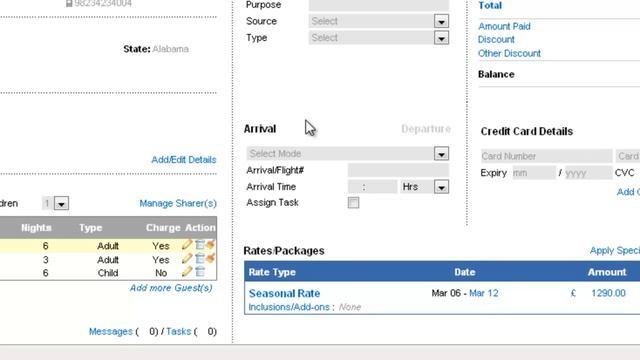Image resolution: width=640 pixels, height=360 pixels.
Task: Delete the Adult guest with 3 nights
Action: click(x=200, y=258)
